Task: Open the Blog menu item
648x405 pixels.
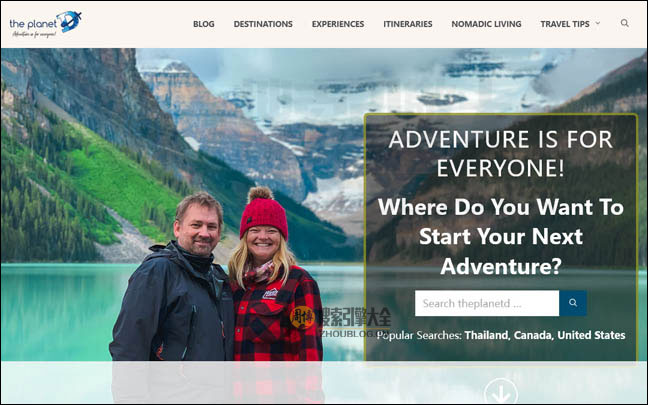Action: (x=203, y=24)
